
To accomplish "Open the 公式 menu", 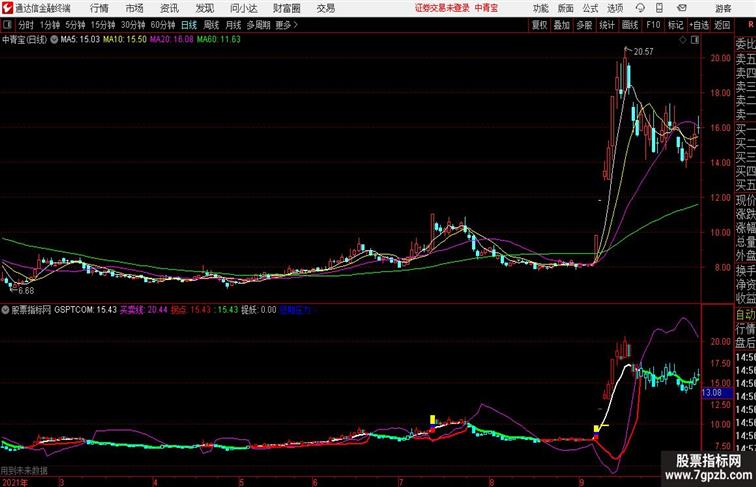I will pyautogui.click(x=590, y=8).
